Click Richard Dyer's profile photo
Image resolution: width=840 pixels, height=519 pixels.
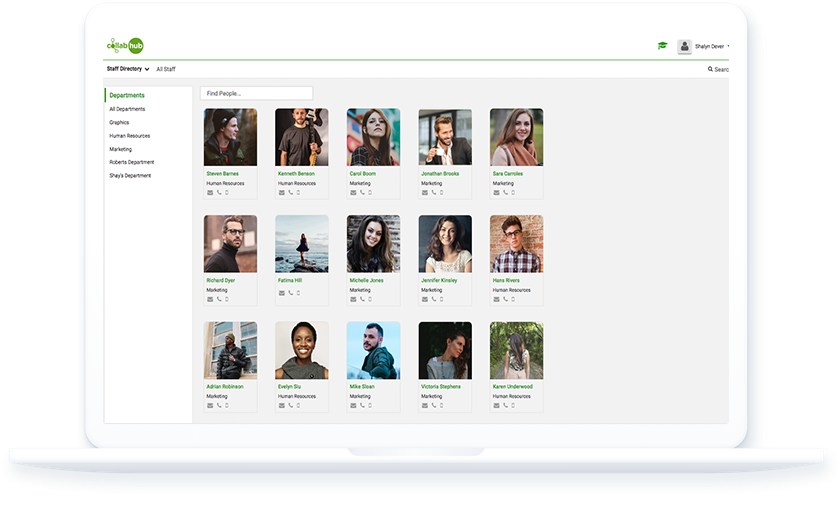pyautogui.click(x=230, y=244)
